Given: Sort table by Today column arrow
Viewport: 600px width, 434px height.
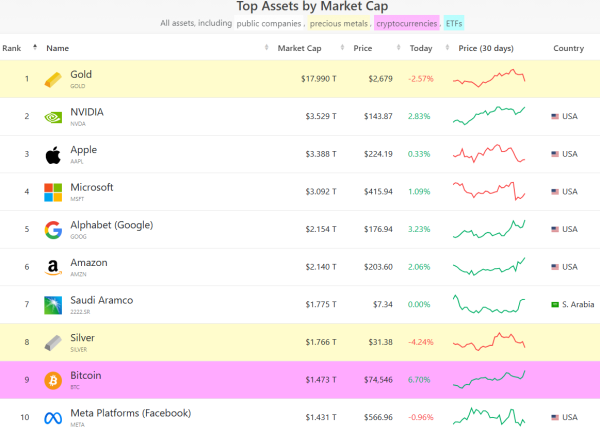Looking at the screenshot, I should (447, 47).
